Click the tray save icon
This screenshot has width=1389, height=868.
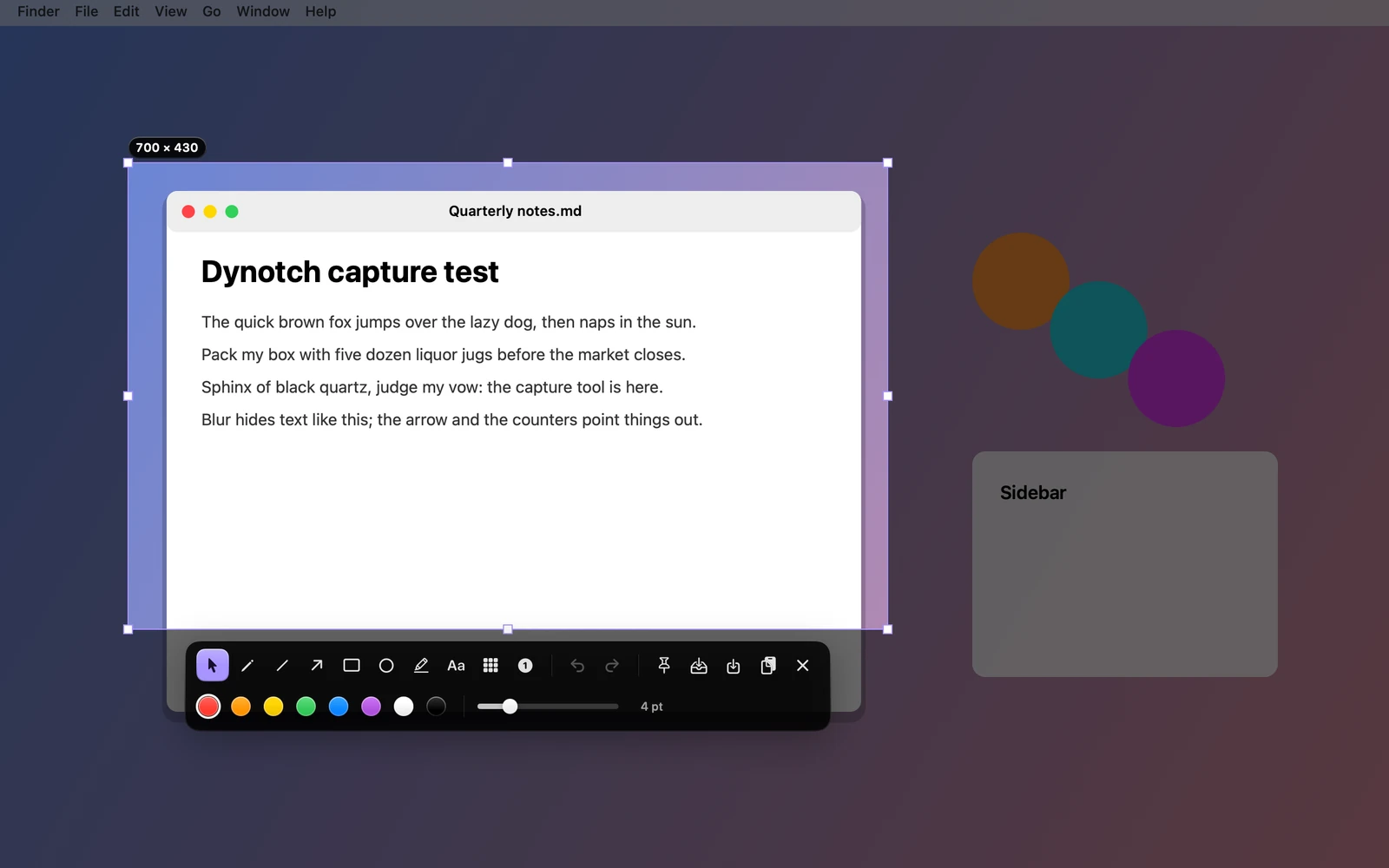699,666
